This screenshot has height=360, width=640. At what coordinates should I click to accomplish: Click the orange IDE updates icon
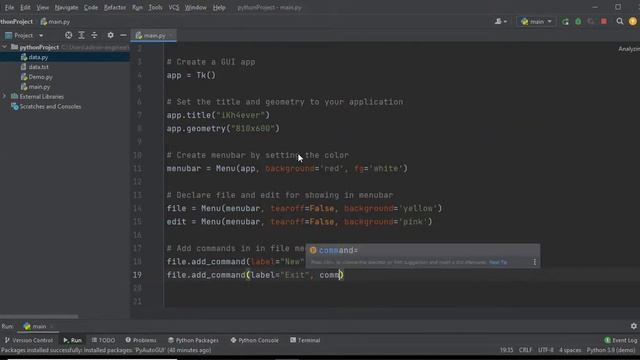click(x=633, y=22)
